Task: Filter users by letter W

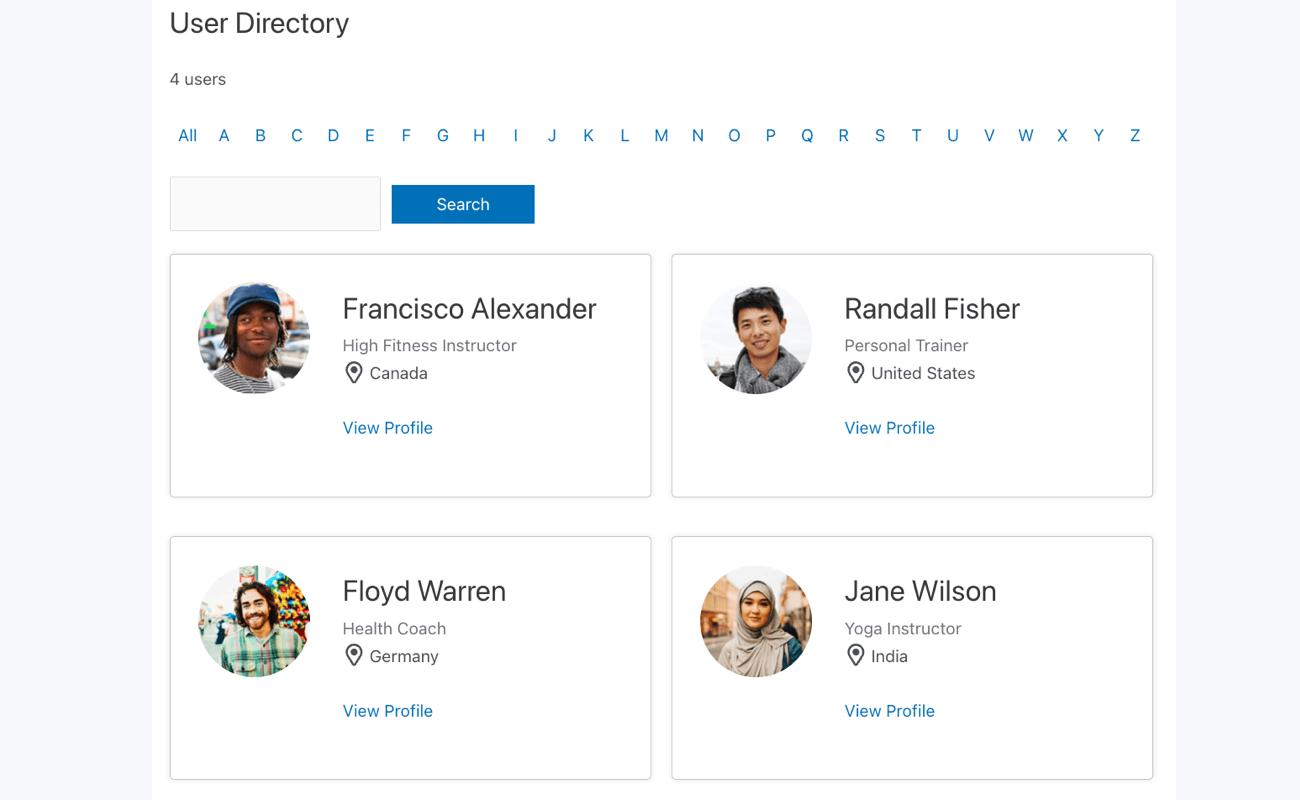Action: tap(1026, 136)
